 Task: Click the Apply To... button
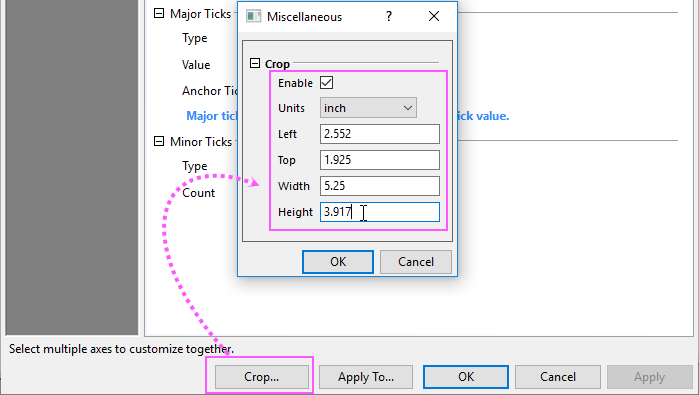[366, 377]
